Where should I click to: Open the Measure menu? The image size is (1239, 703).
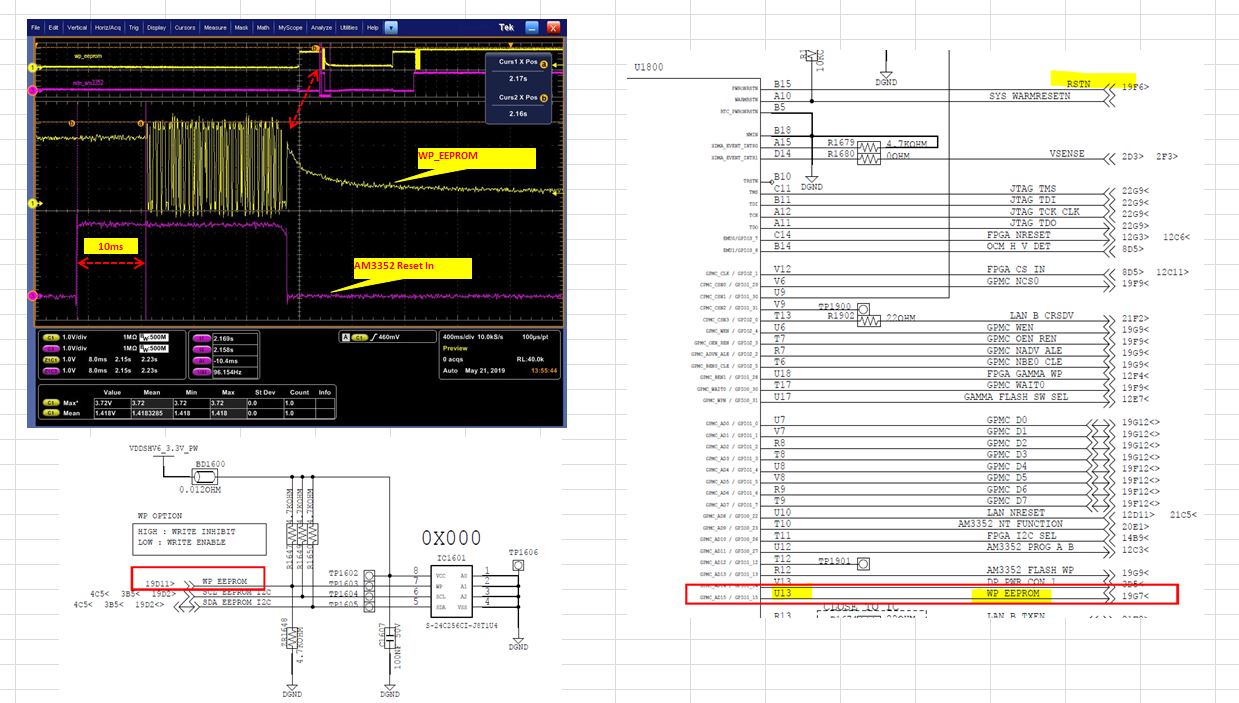click(x=215, y=27)
